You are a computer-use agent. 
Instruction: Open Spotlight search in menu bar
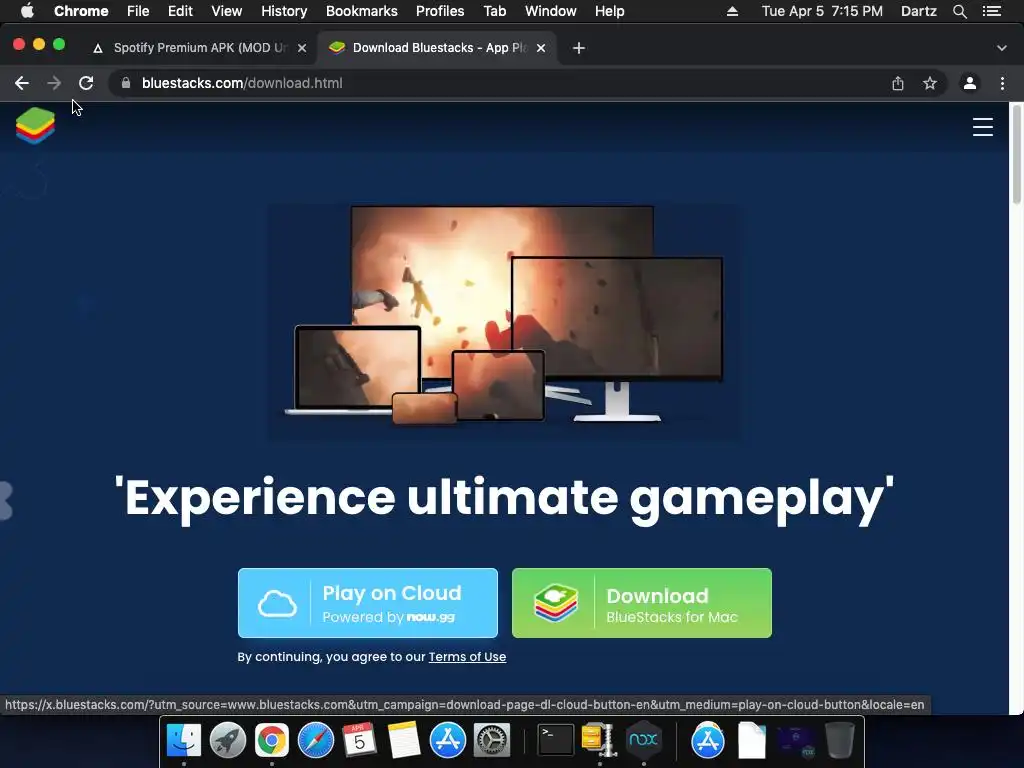(x=959, y=11)
